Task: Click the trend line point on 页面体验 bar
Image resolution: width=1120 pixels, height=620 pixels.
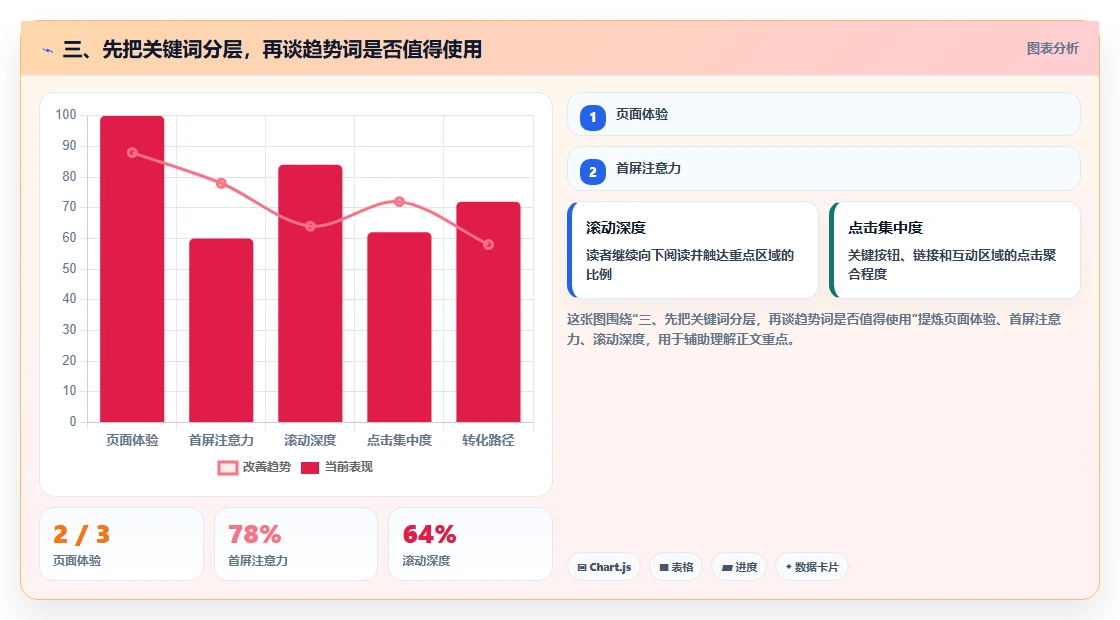Action: (x=132, y=153)
